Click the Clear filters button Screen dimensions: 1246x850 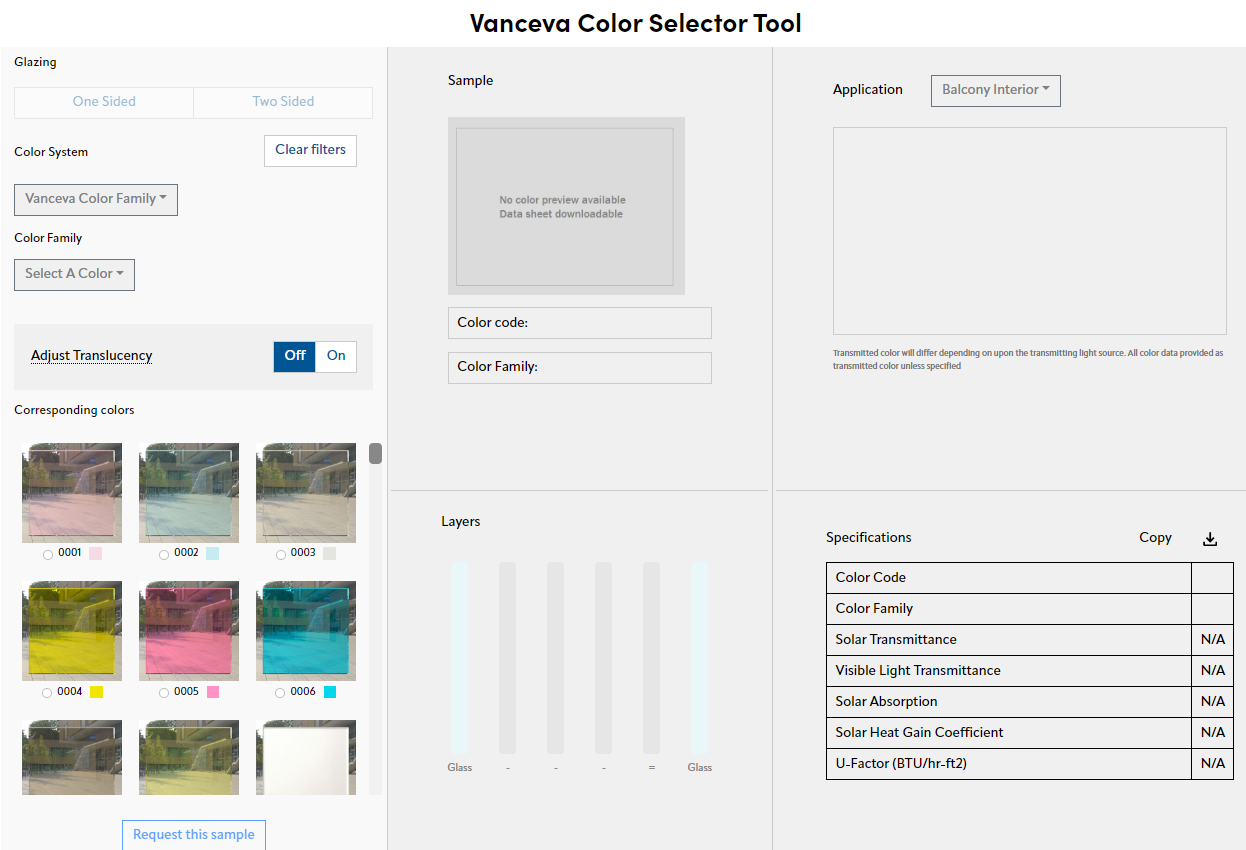[x=311, y=150]
